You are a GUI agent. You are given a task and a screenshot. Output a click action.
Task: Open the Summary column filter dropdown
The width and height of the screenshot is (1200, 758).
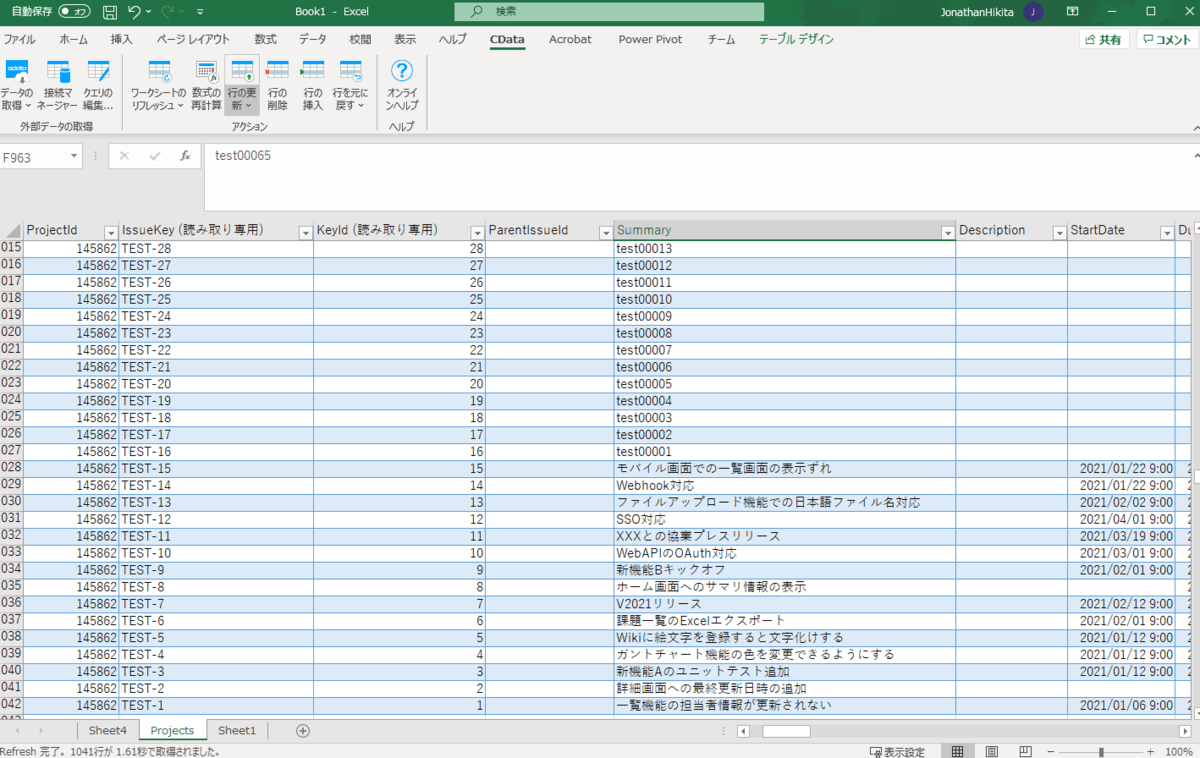click(x=947, y=232)
